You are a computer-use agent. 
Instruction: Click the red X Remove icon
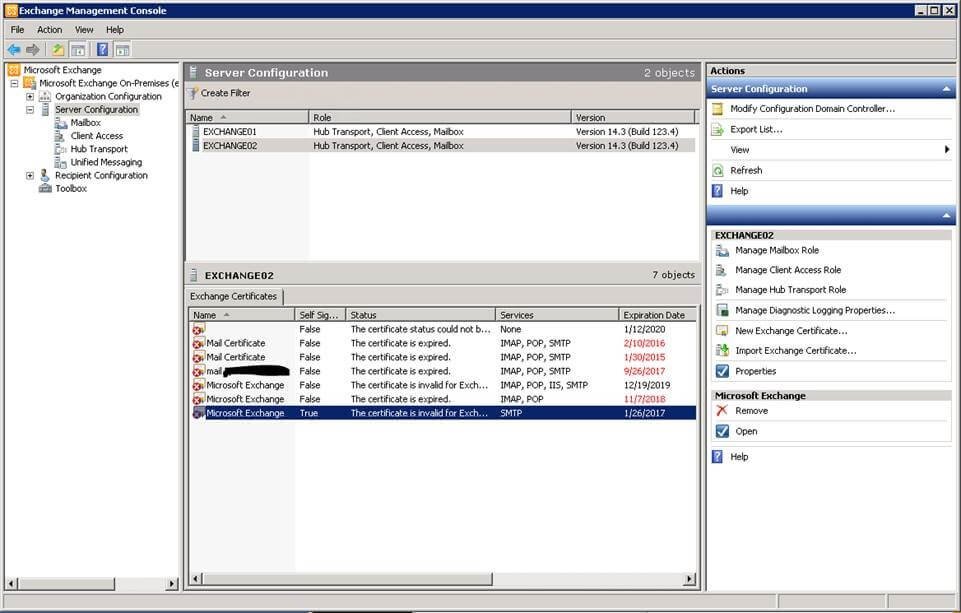coord(722,411)
